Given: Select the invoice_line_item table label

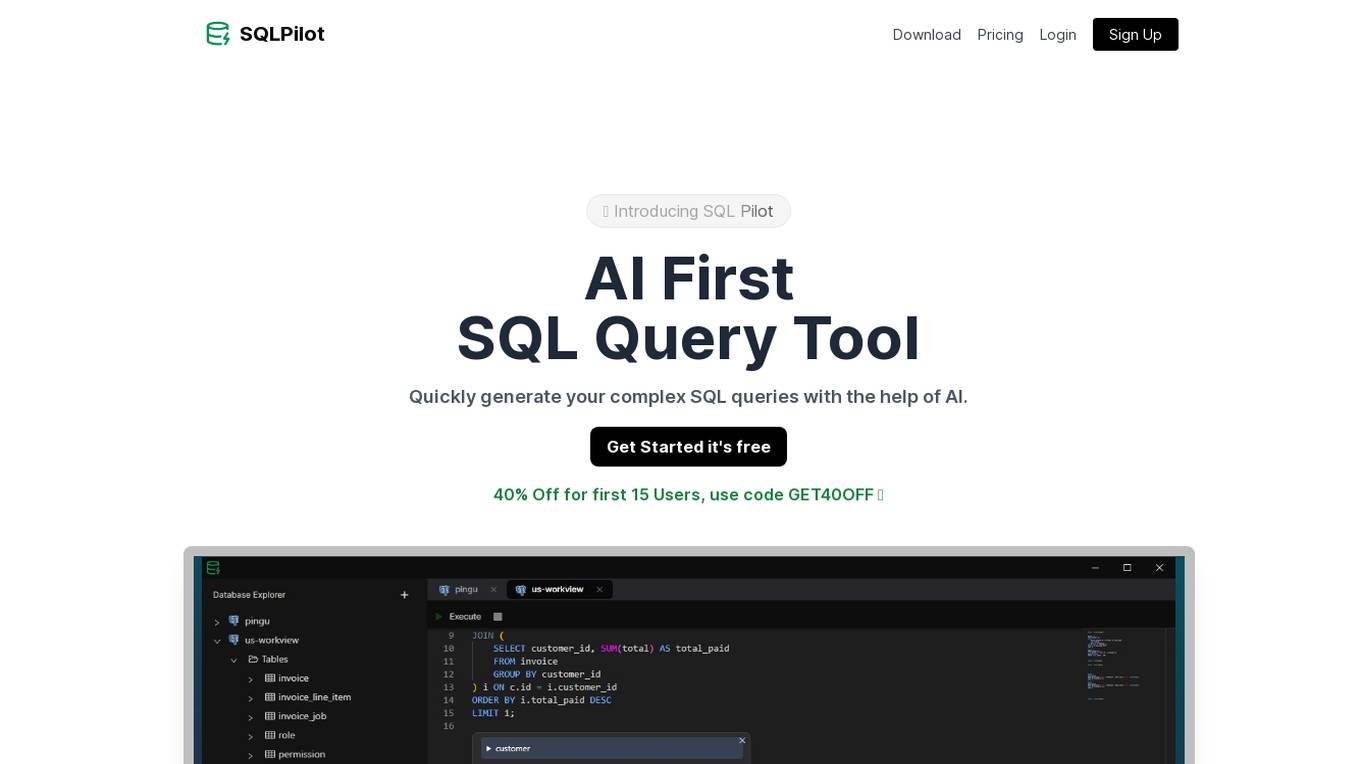Looking at the screenshot, I should tap(315, 697).
